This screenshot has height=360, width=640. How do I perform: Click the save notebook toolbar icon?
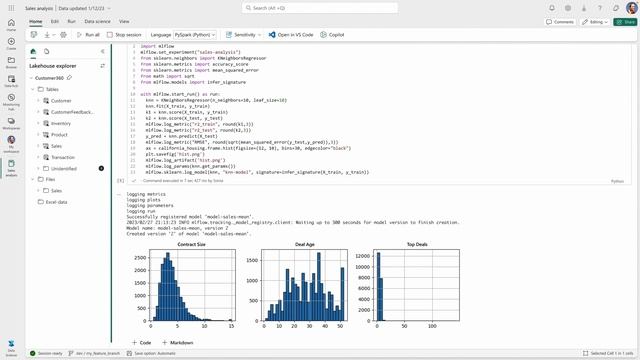click(x=34, y=35)
